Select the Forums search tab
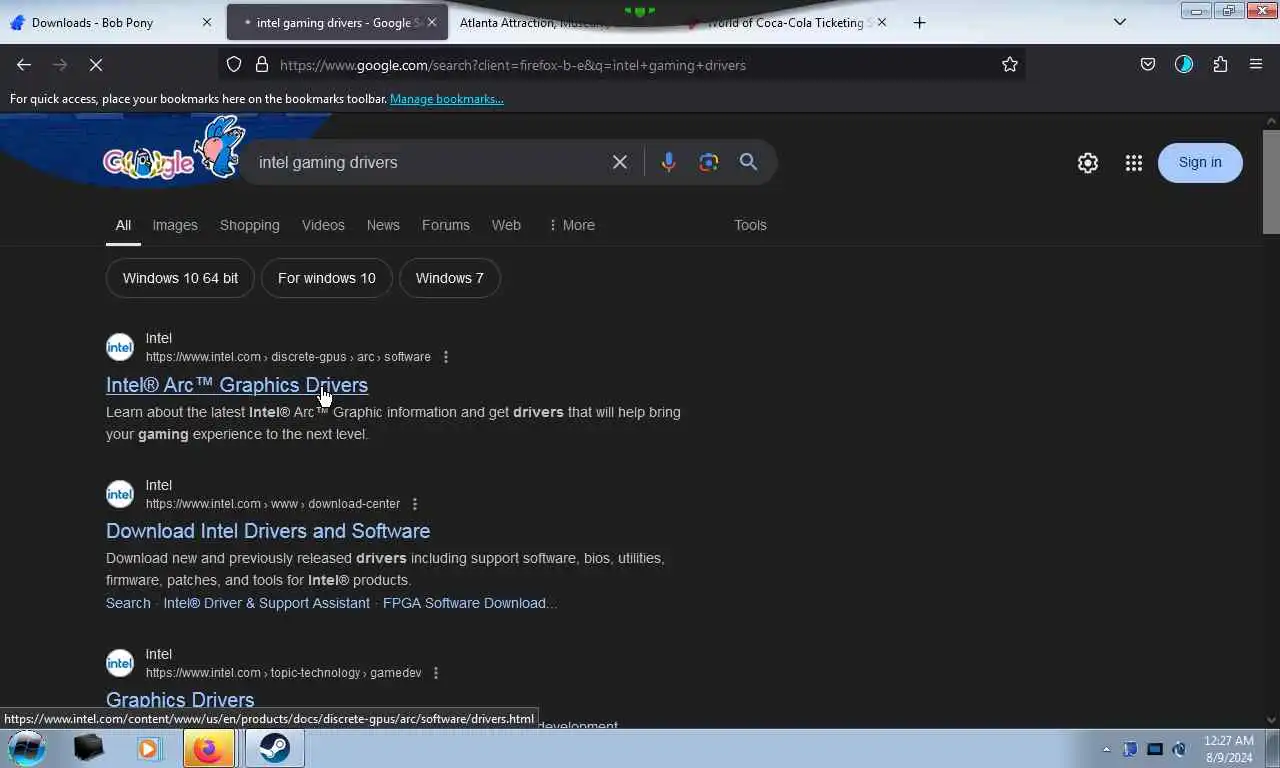Screen dimensions: 1280x768 click(446, 225)
